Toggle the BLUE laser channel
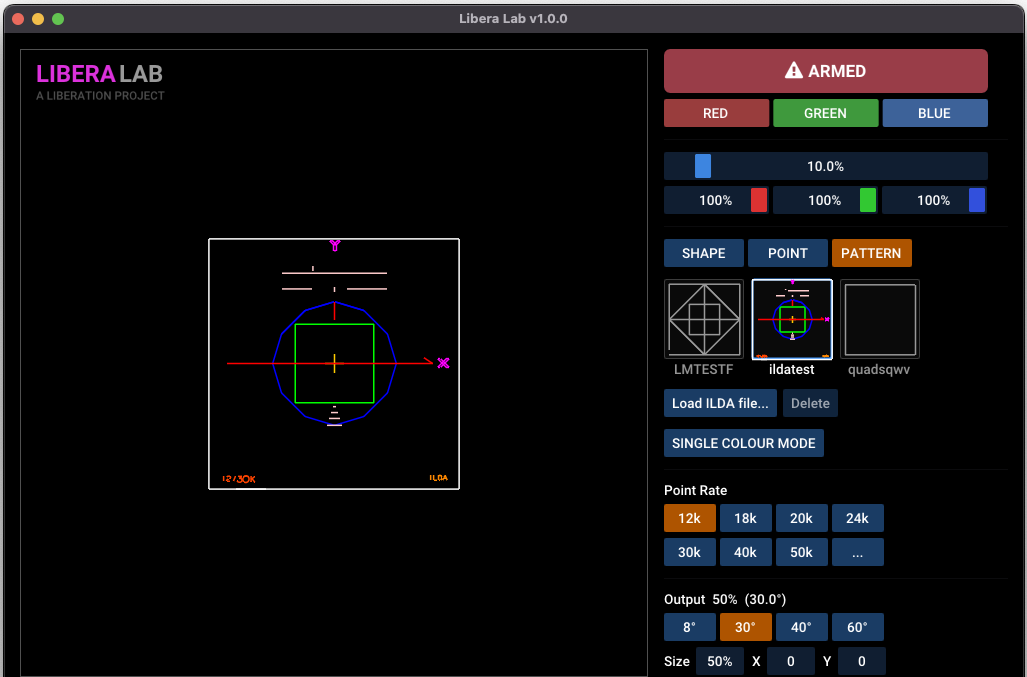 [935, 113]
